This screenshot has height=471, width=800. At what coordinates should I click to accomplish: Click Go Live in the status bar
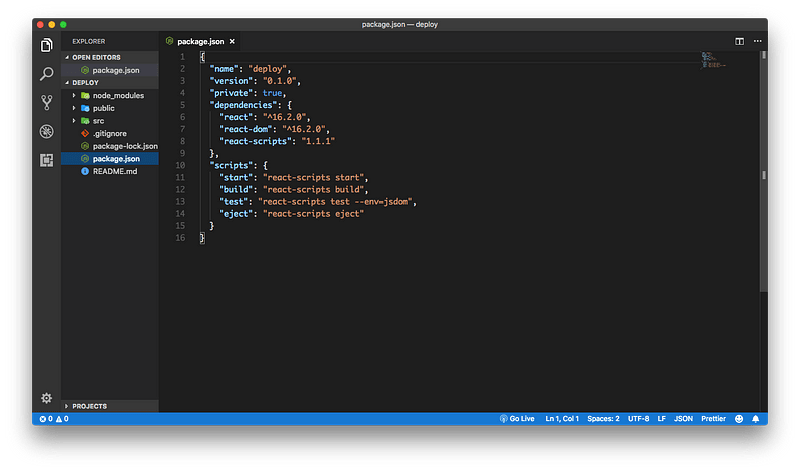point(517,418)
